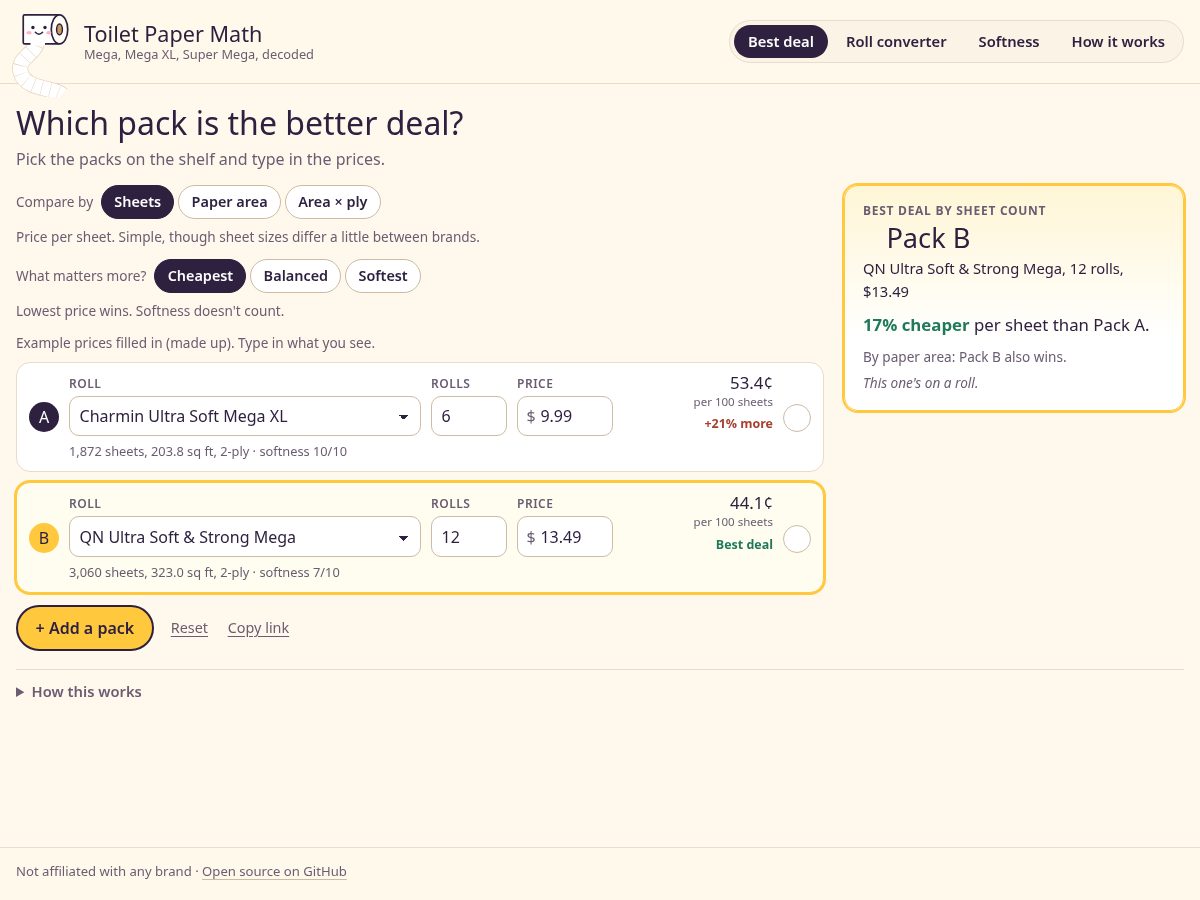Image resolution: width=1200 pixels, height=900 pixels.
Task: Click the Reset link
Action: [x=189, y=628]
